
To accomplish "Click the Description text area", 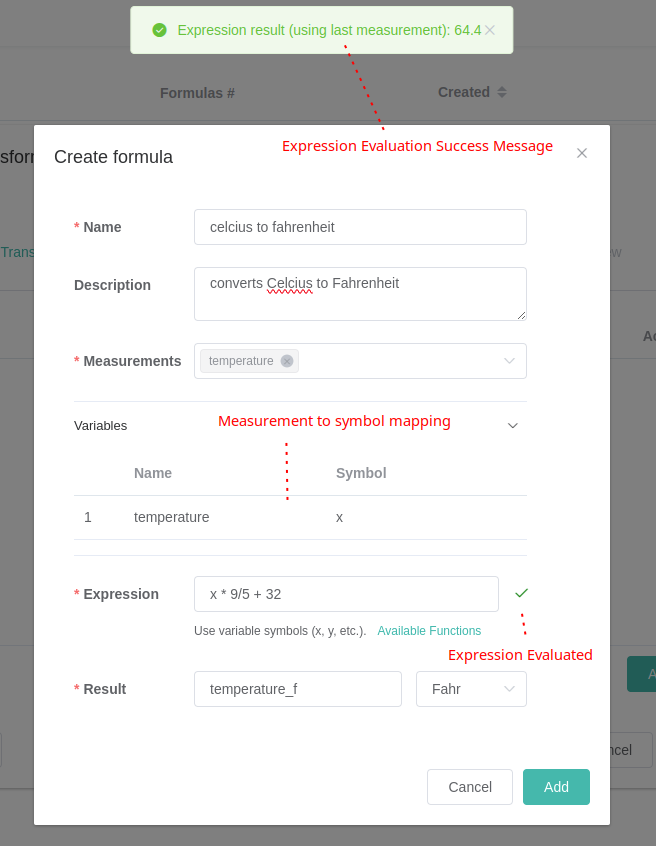I will tap(360, 294).
